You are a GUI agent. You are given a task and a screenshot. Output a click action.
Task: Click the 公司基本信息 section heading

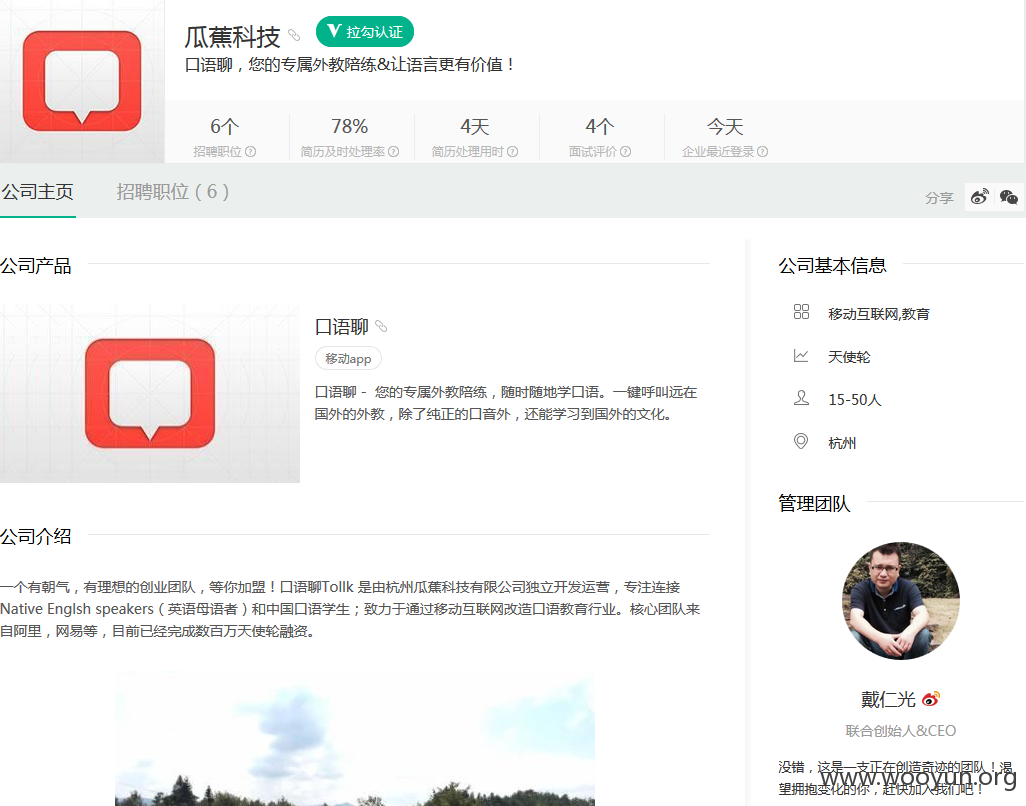[x=832, y=266]
